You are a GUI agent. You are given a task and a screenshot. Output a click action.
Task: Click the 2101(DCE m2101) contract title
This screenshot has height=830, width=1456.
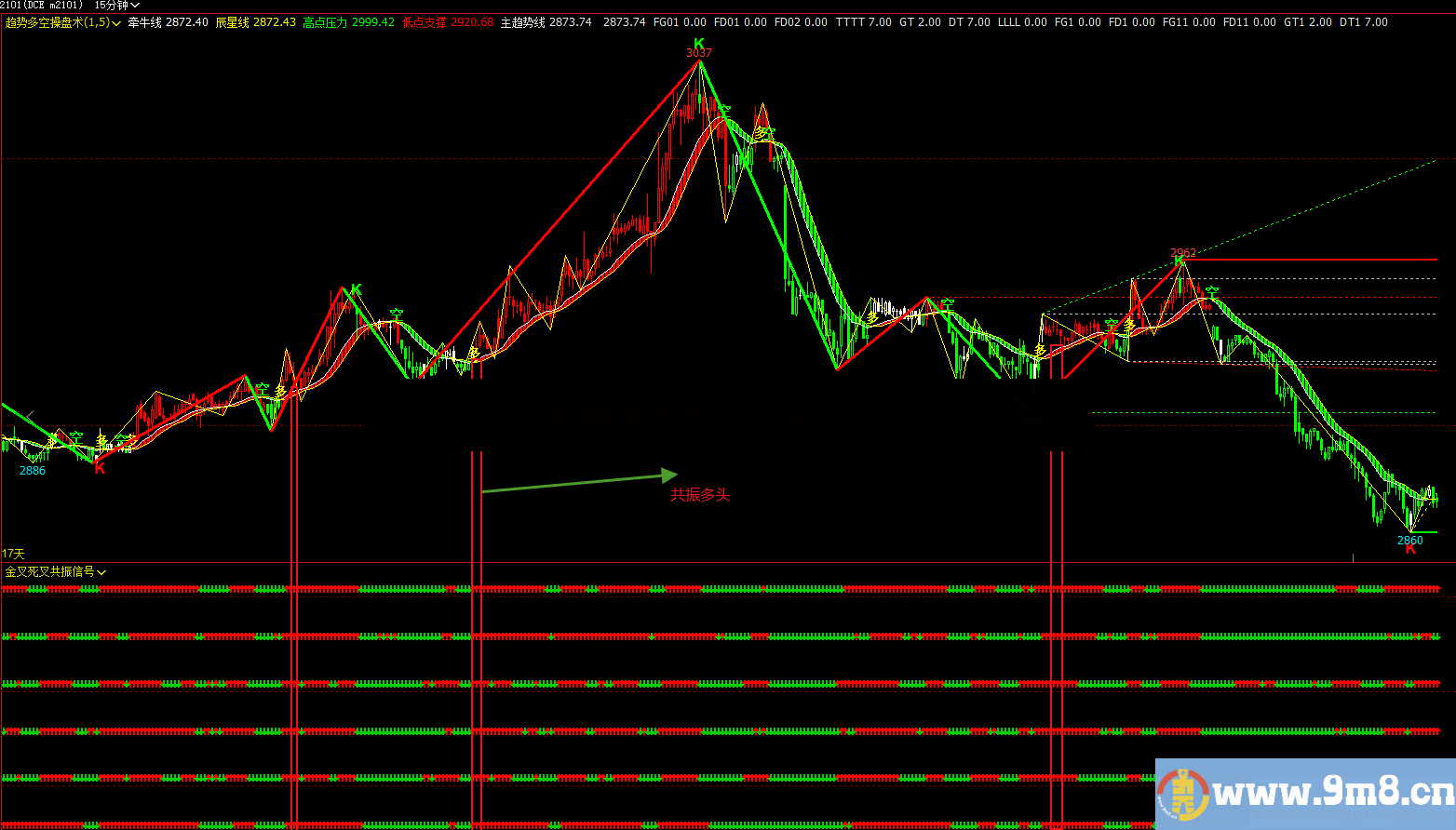[37, 5]
